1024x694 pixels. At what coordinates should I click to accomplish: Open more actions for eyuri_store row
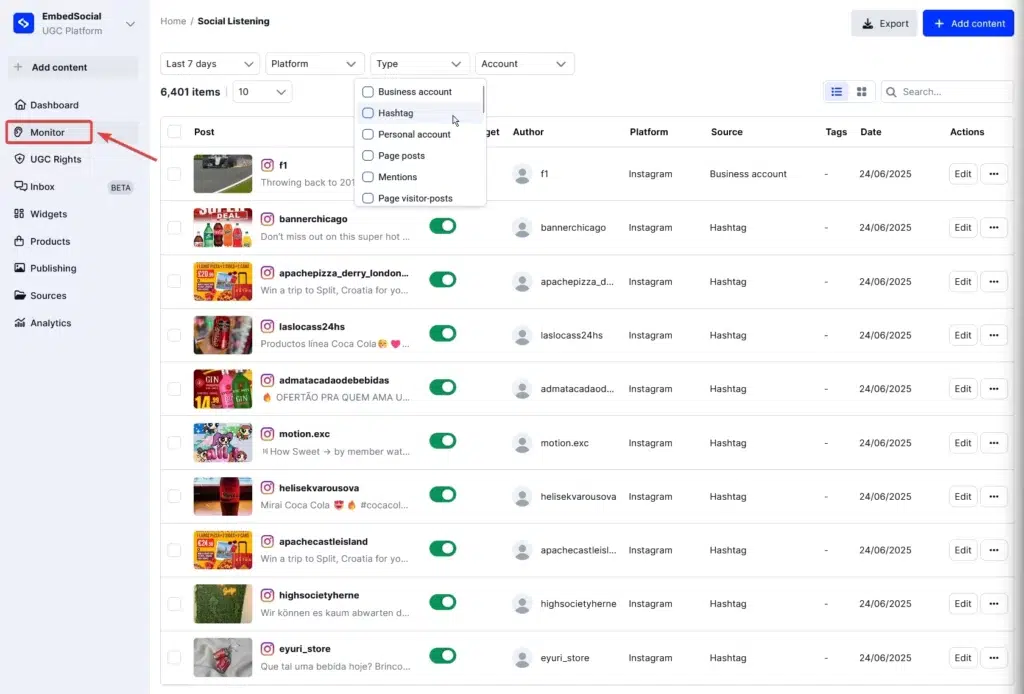coord(994,657)
